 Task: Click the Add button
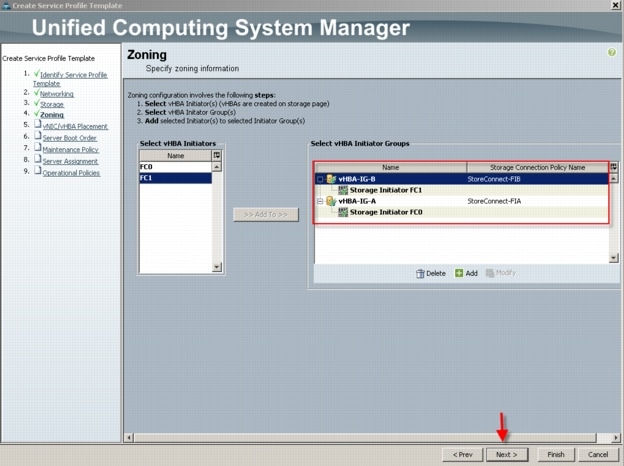pos(466,273)
